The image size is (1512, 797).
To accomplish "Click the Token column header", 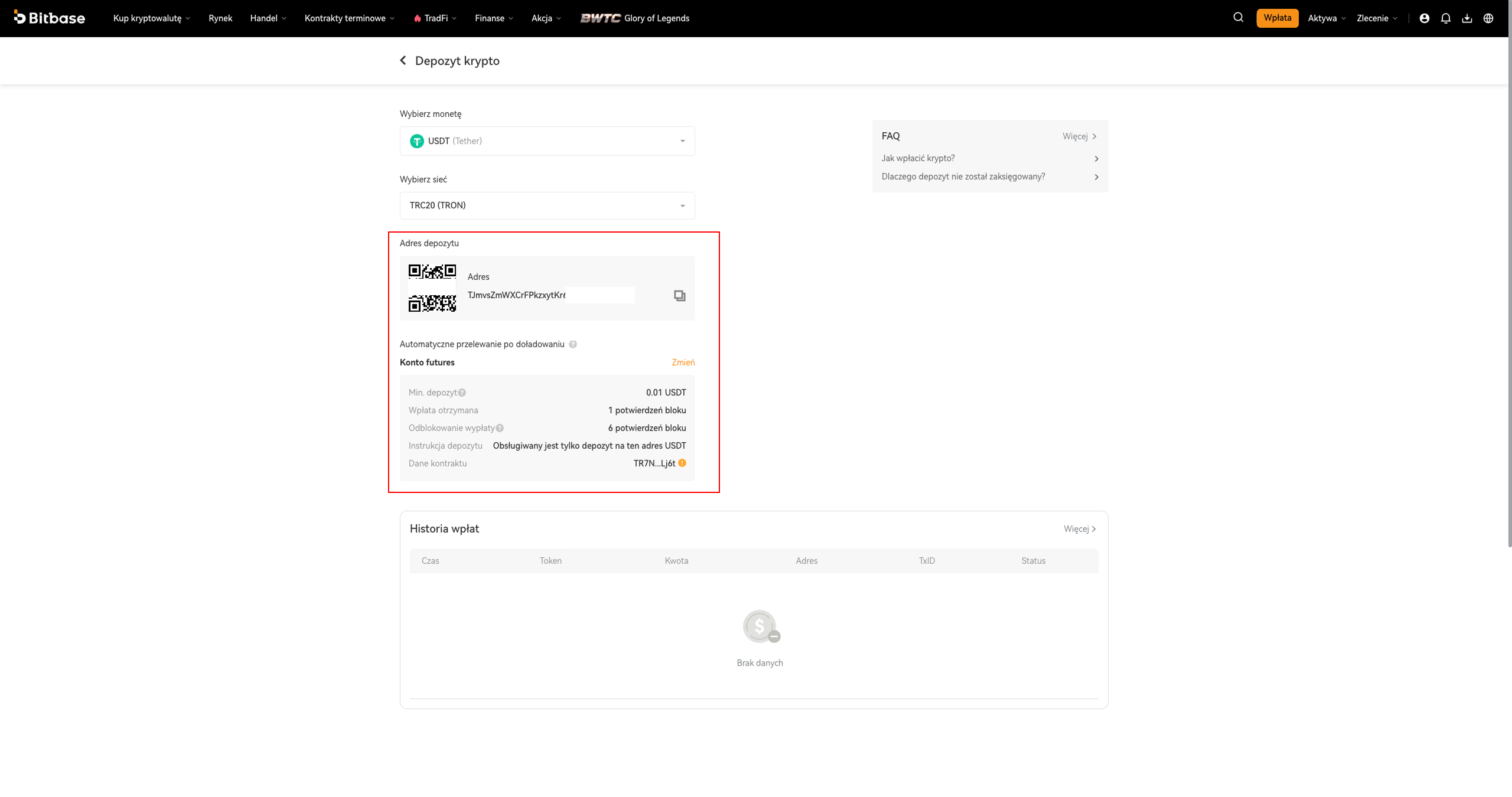I will tap(550, 561).
